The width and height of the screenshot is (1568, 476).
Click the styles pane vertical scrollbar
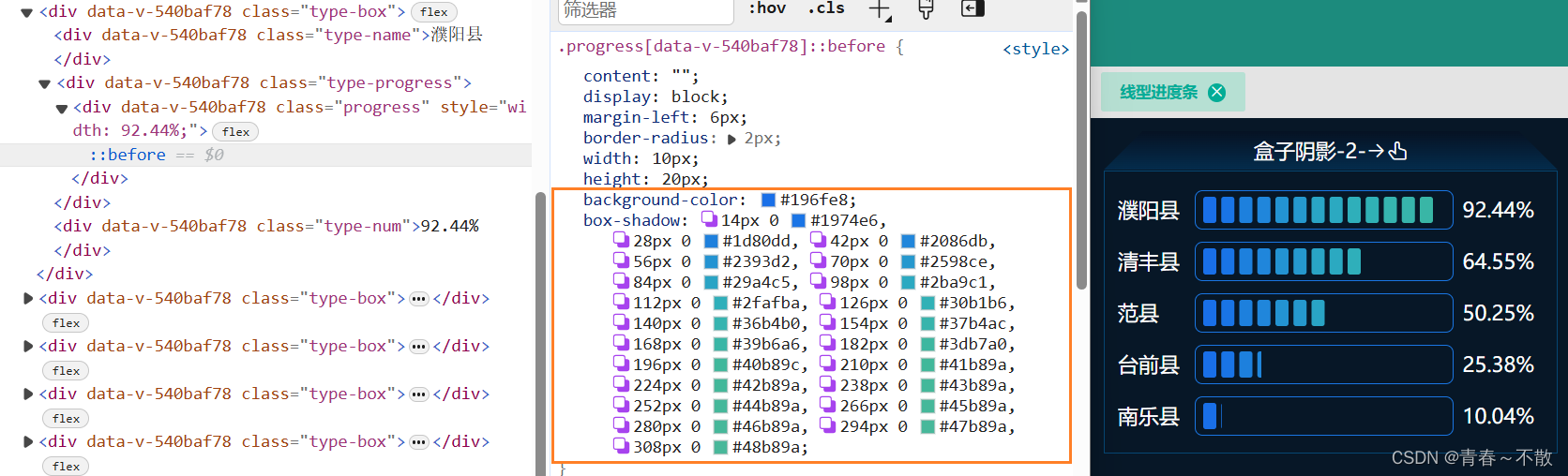1081,150
